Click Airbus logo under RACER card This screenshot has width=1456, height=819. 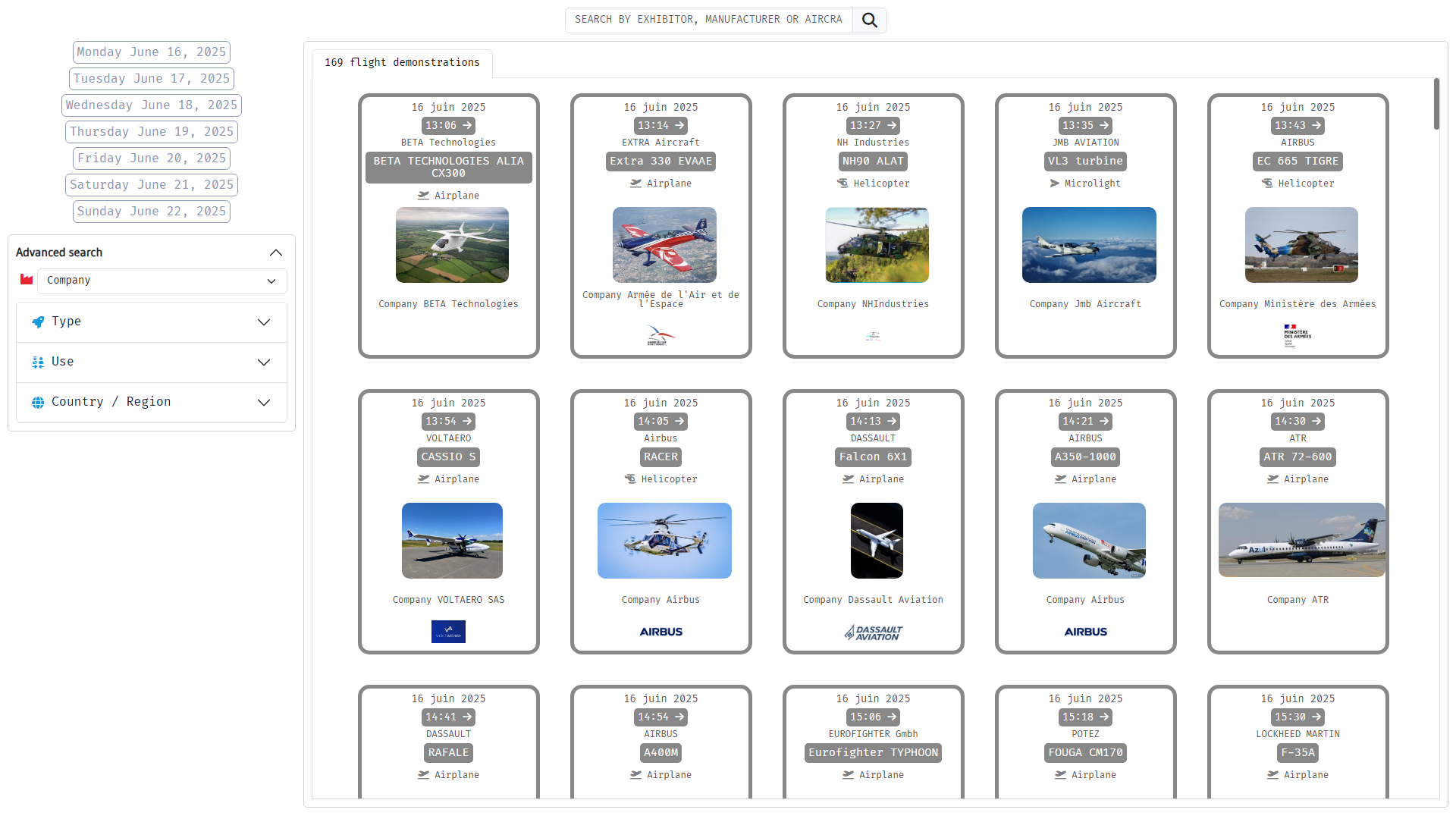[x=661, y=632]
